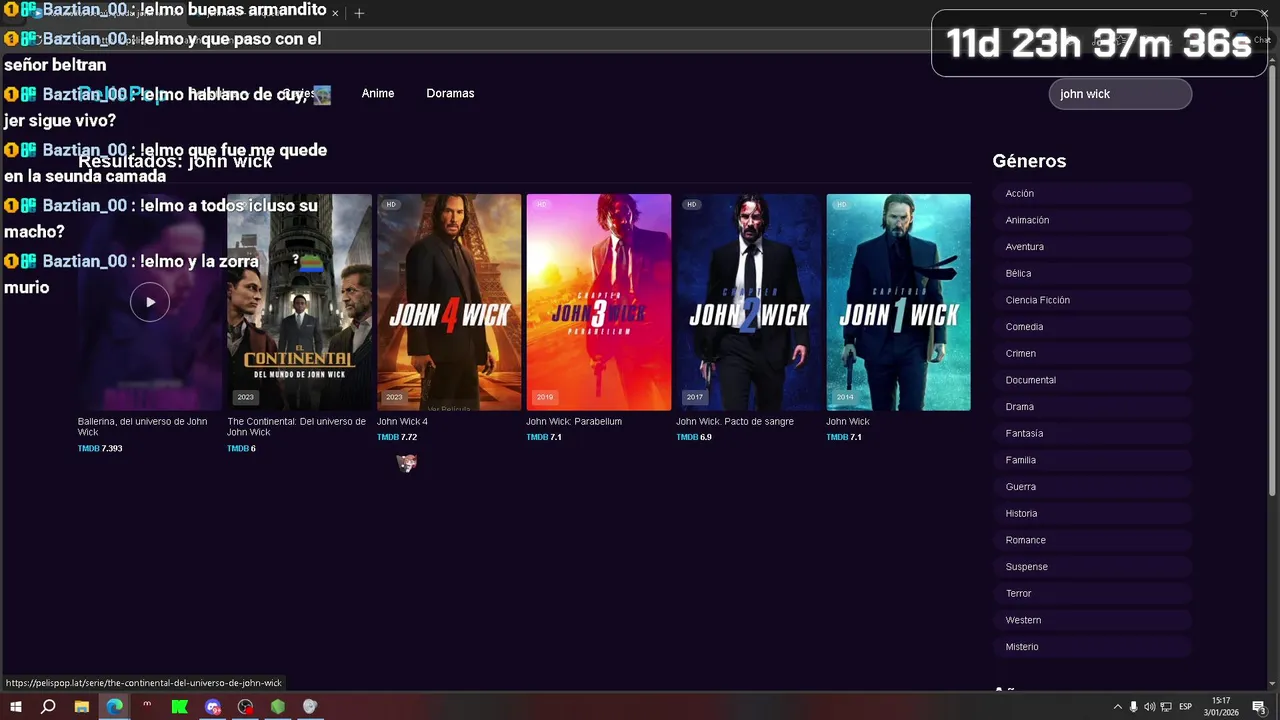Close the current browser tab
Screen dimensions: 1280x720
tap(335, 14)
